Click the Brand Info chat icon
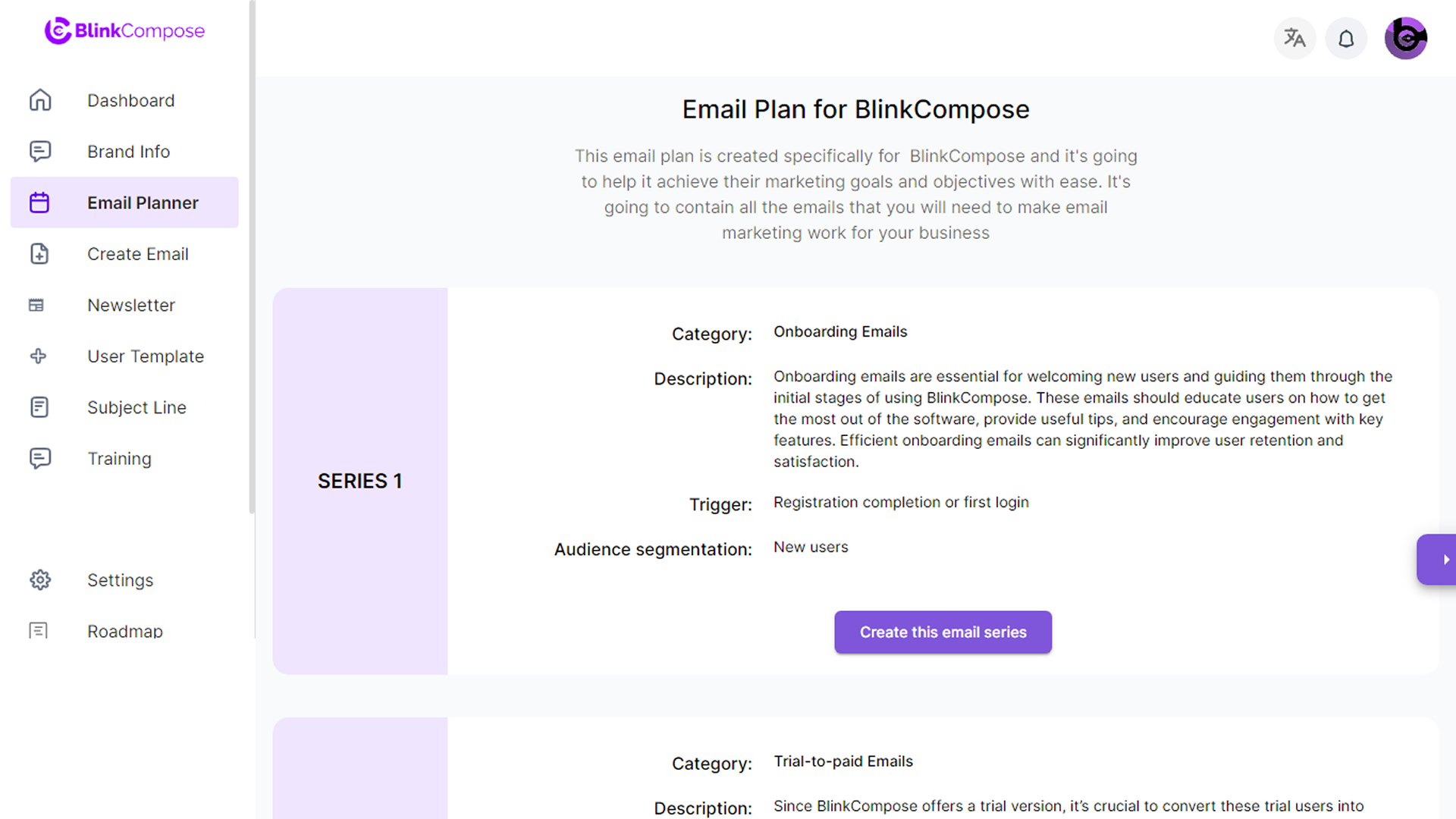Screen dimensions: 1456x819 click(x=40, y=152)
